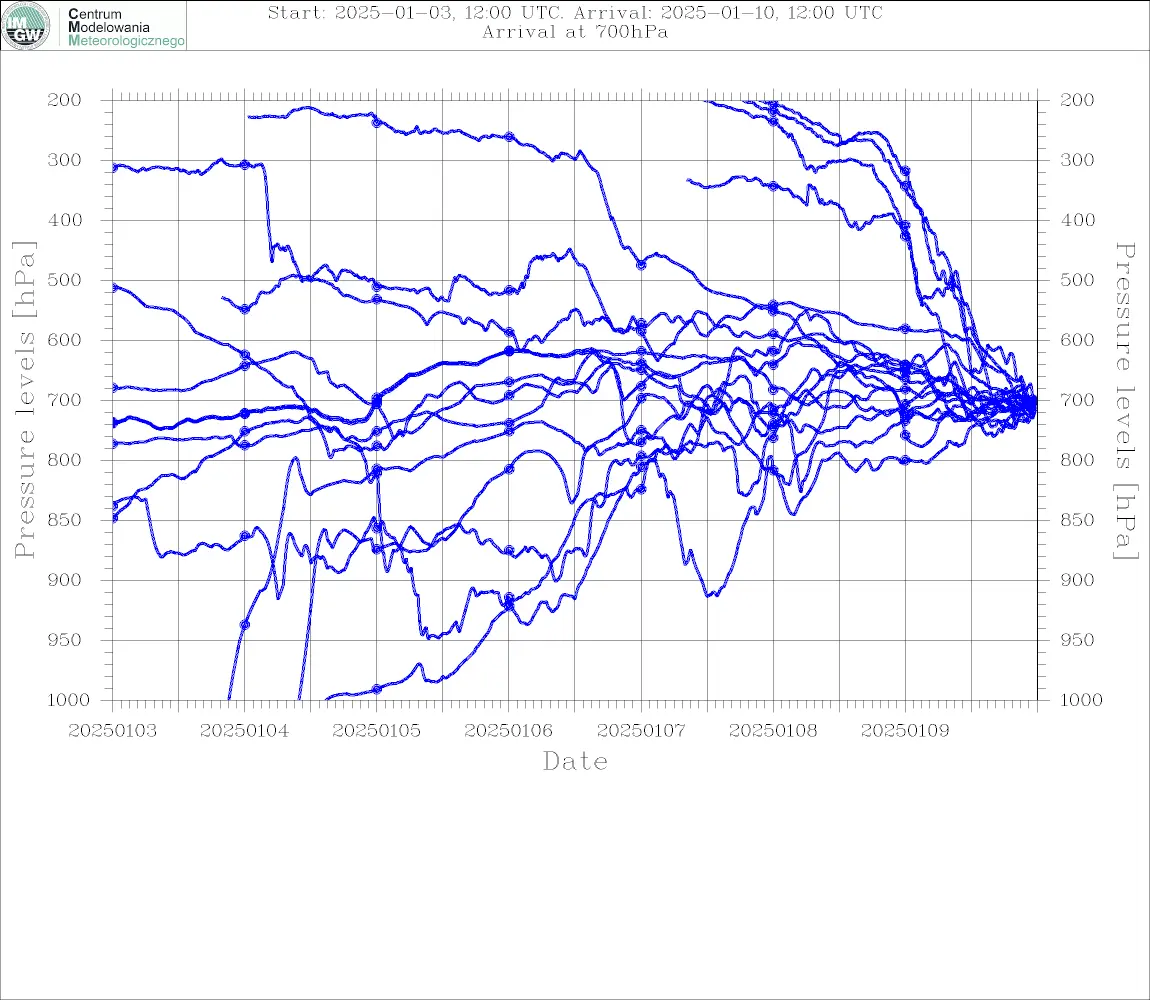1150x1000 pixels.
Task: Click the left axis 700 label
Action: pos(64,401)
